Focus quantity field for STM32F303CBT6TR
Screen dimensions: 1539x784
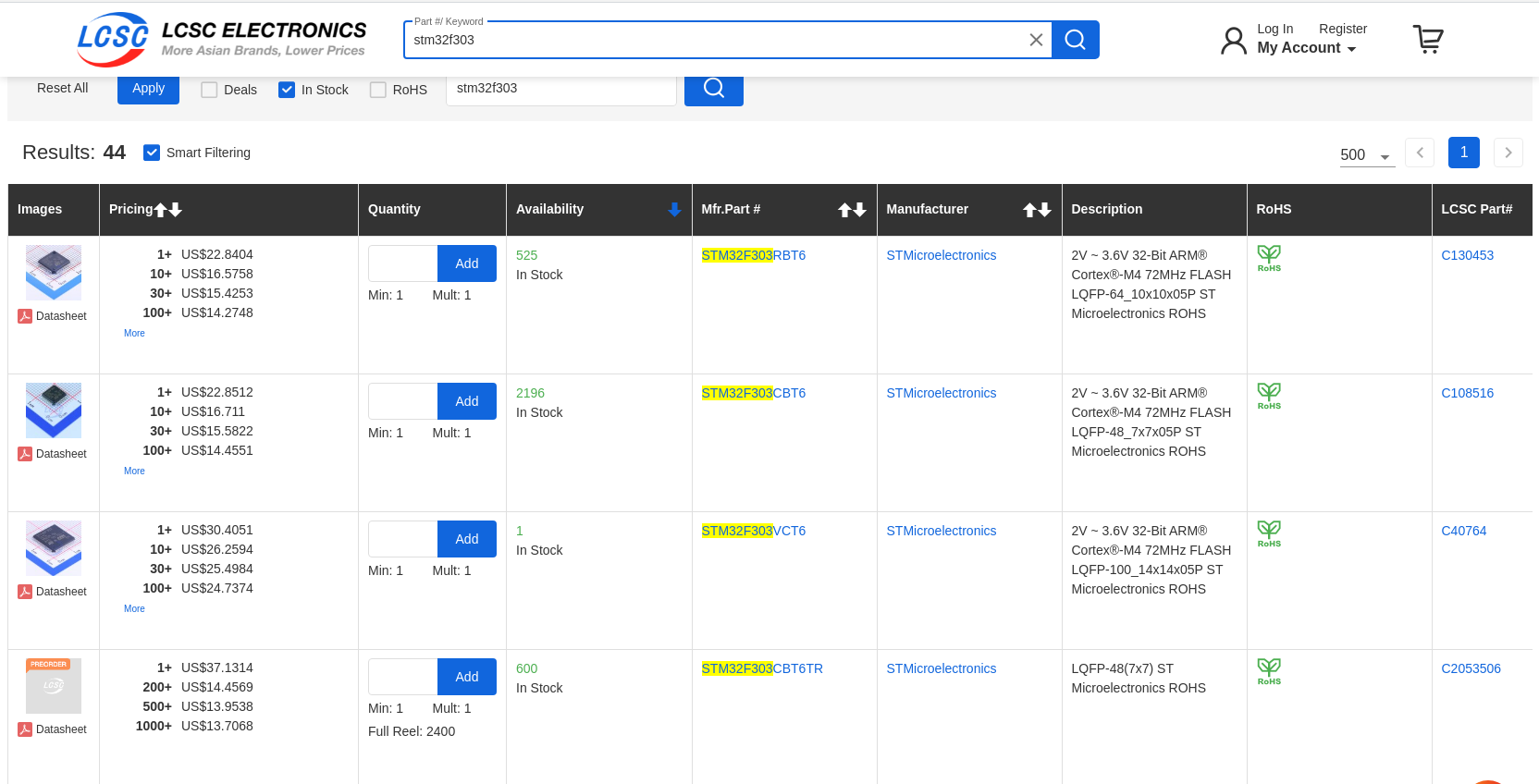(x=403, y=677)
